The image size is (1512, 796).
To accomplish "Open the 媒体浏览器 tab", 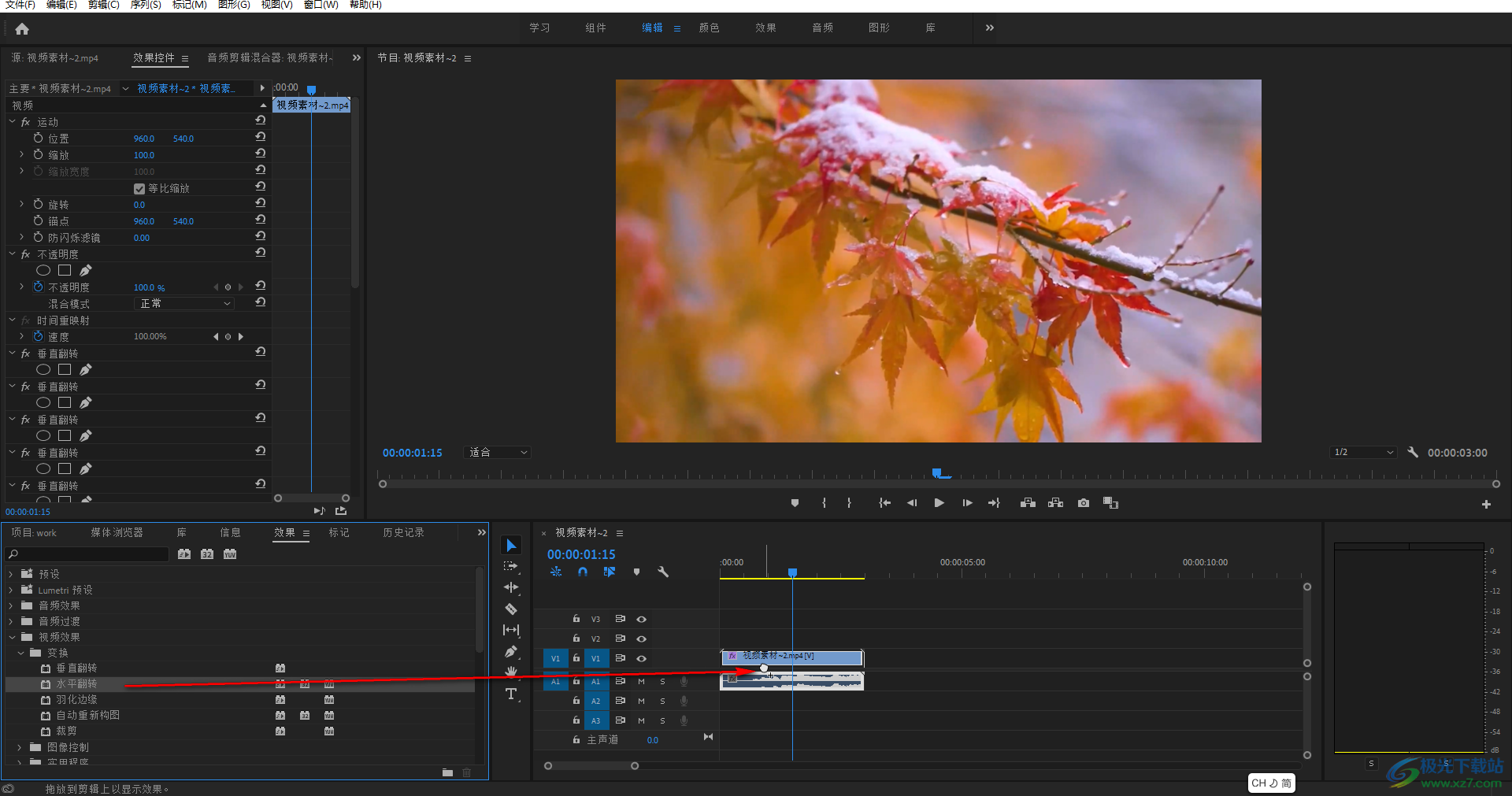I will 117,533.
